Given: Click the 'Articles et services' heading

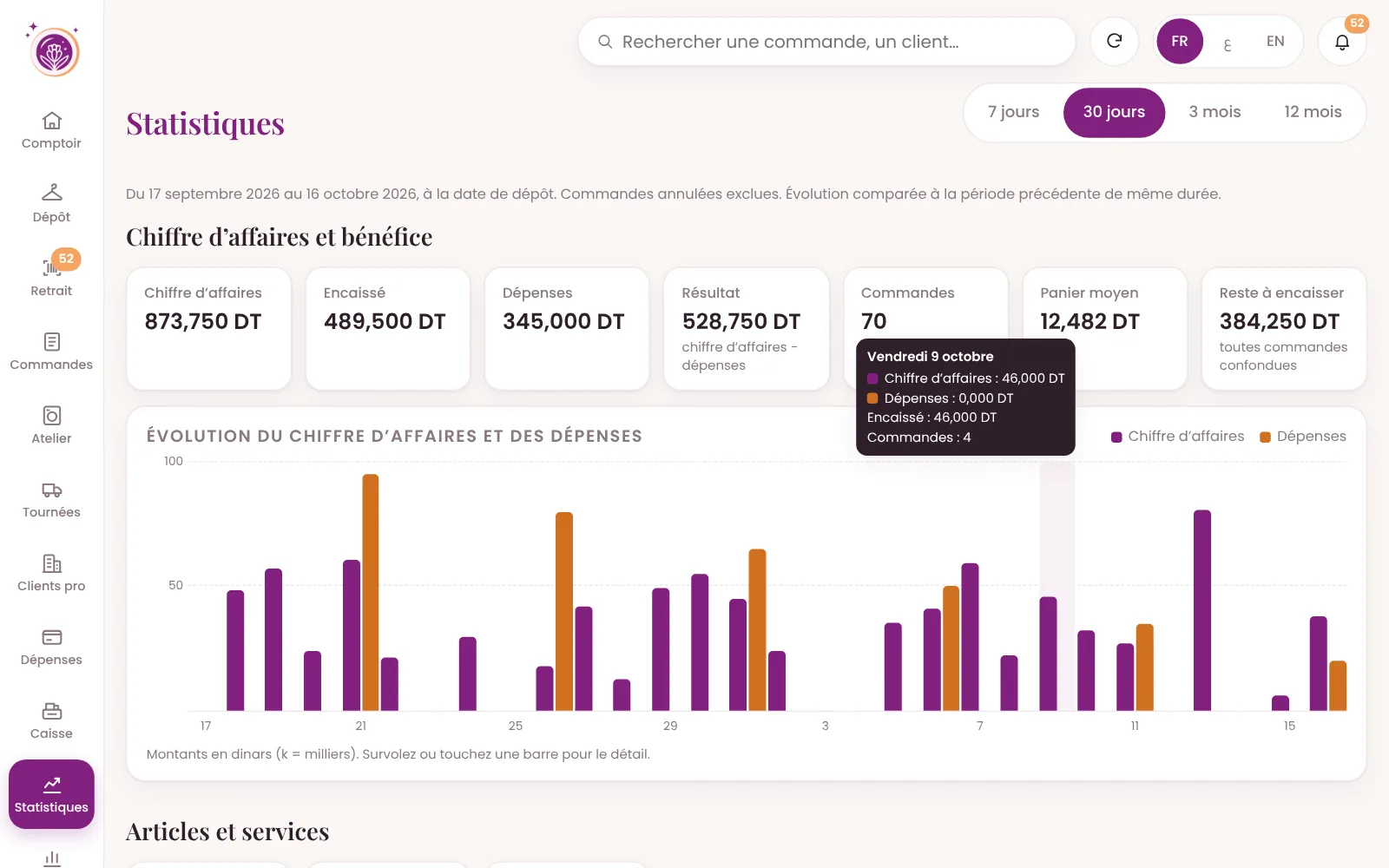Looking at the screenshot, I should point(227,832).
